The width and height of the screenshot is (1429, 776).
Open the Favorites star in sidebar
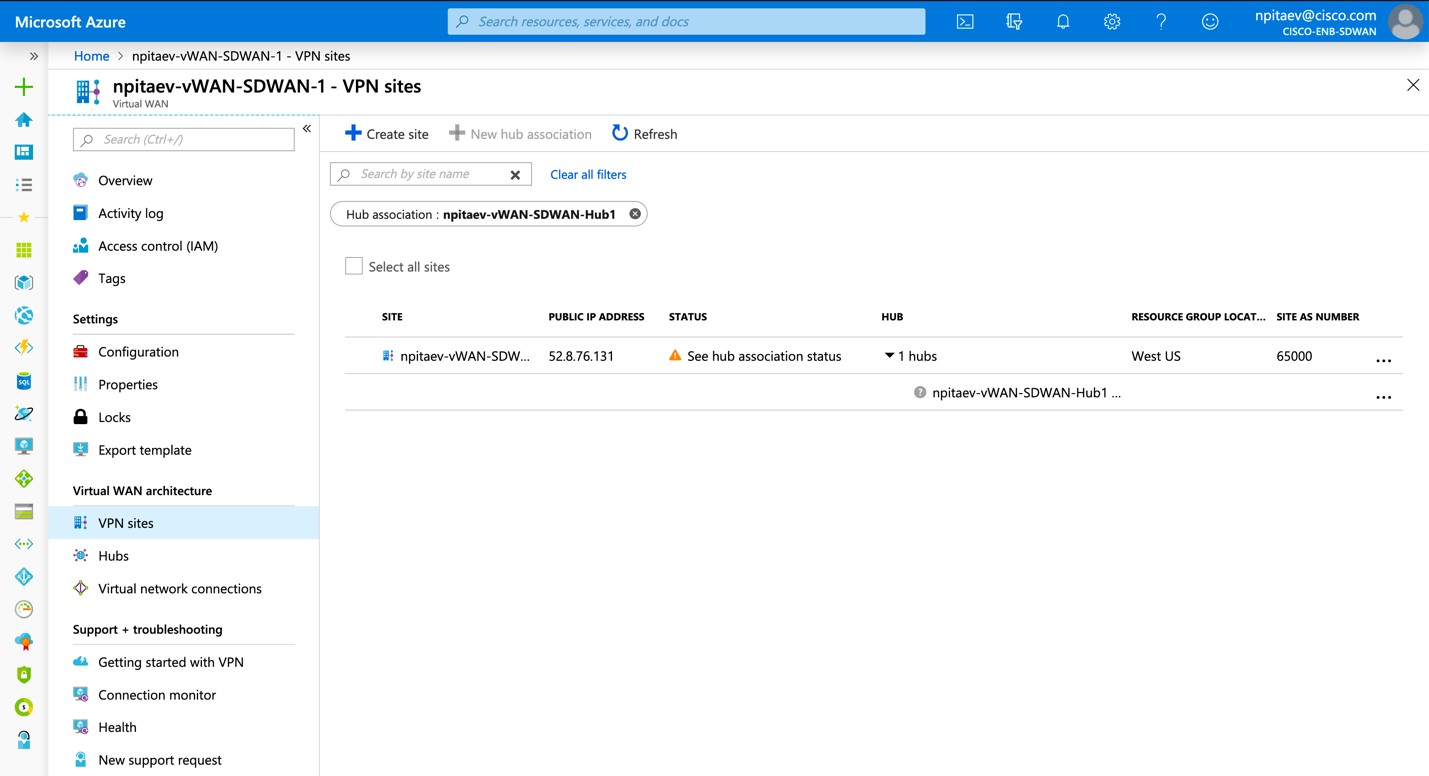(24, 217)
